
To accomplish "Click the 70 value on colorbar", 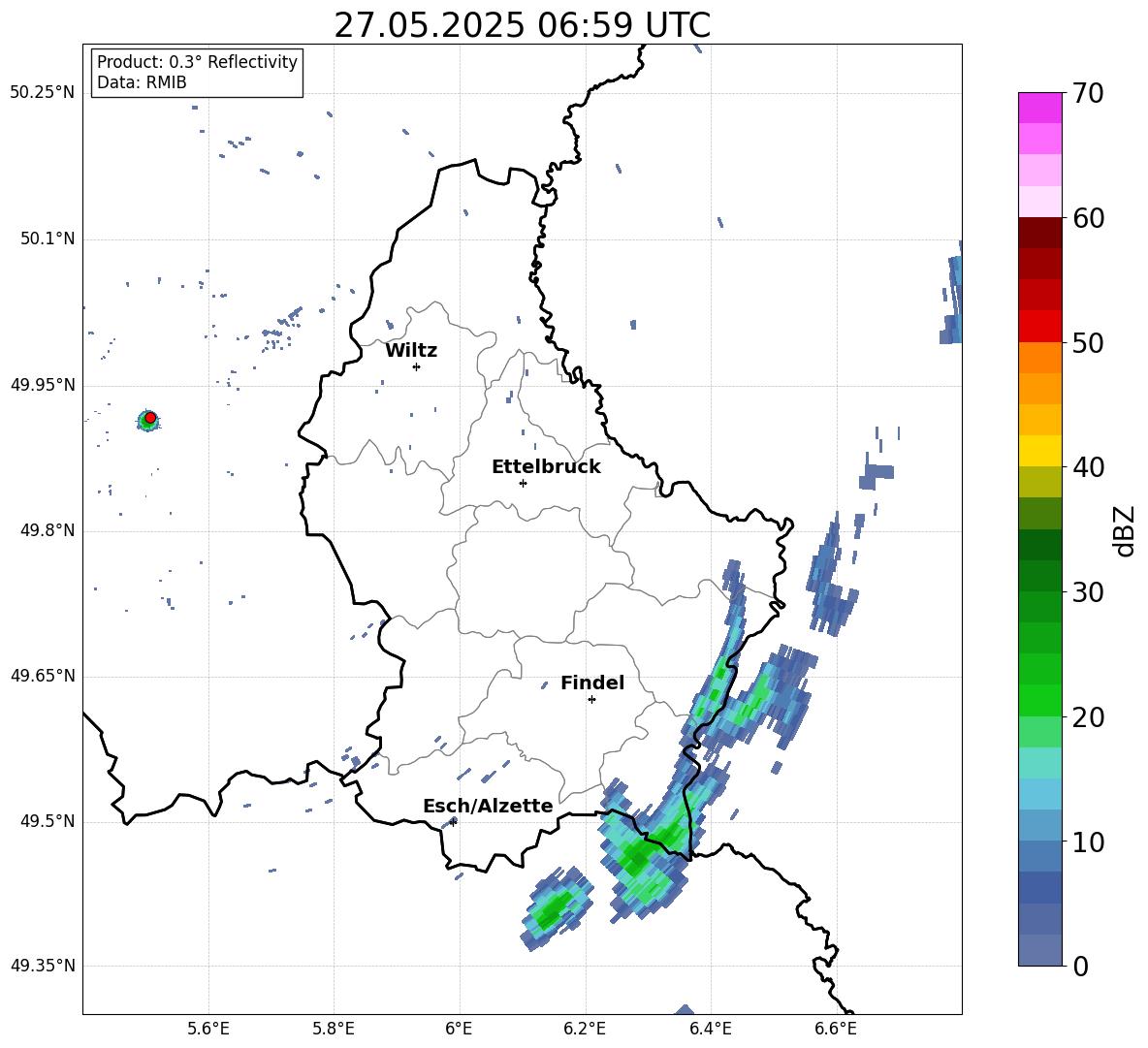I will [x=1088, y=93].
